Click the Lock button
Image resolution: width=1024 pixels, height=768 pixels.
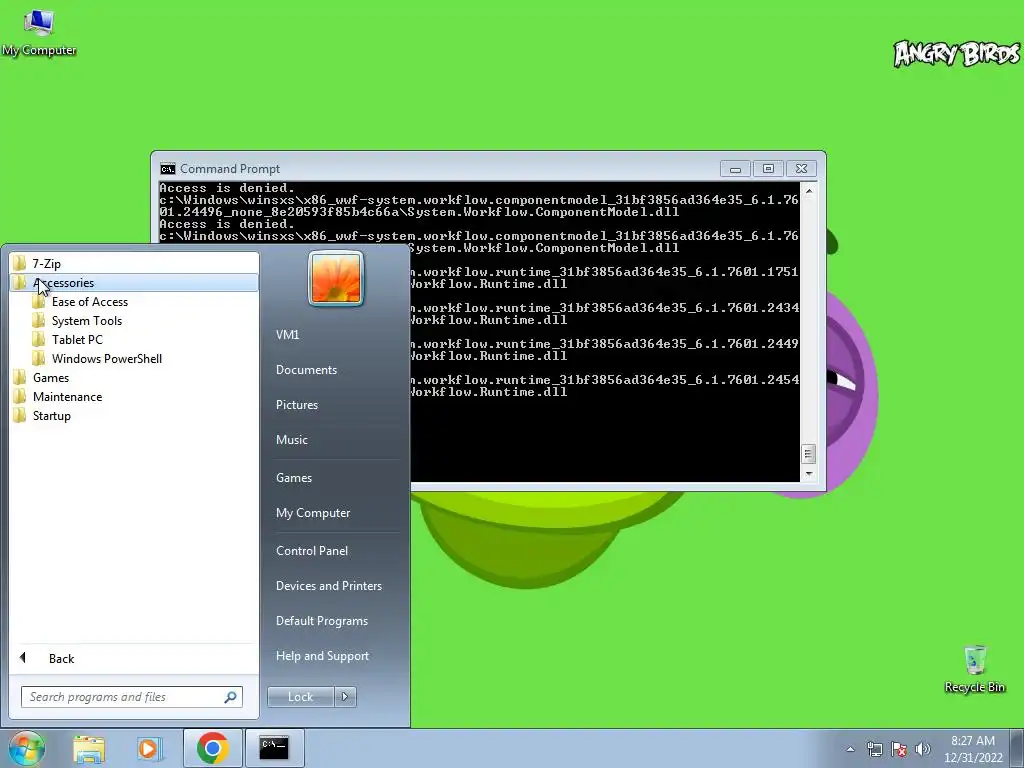coord(300,697)
